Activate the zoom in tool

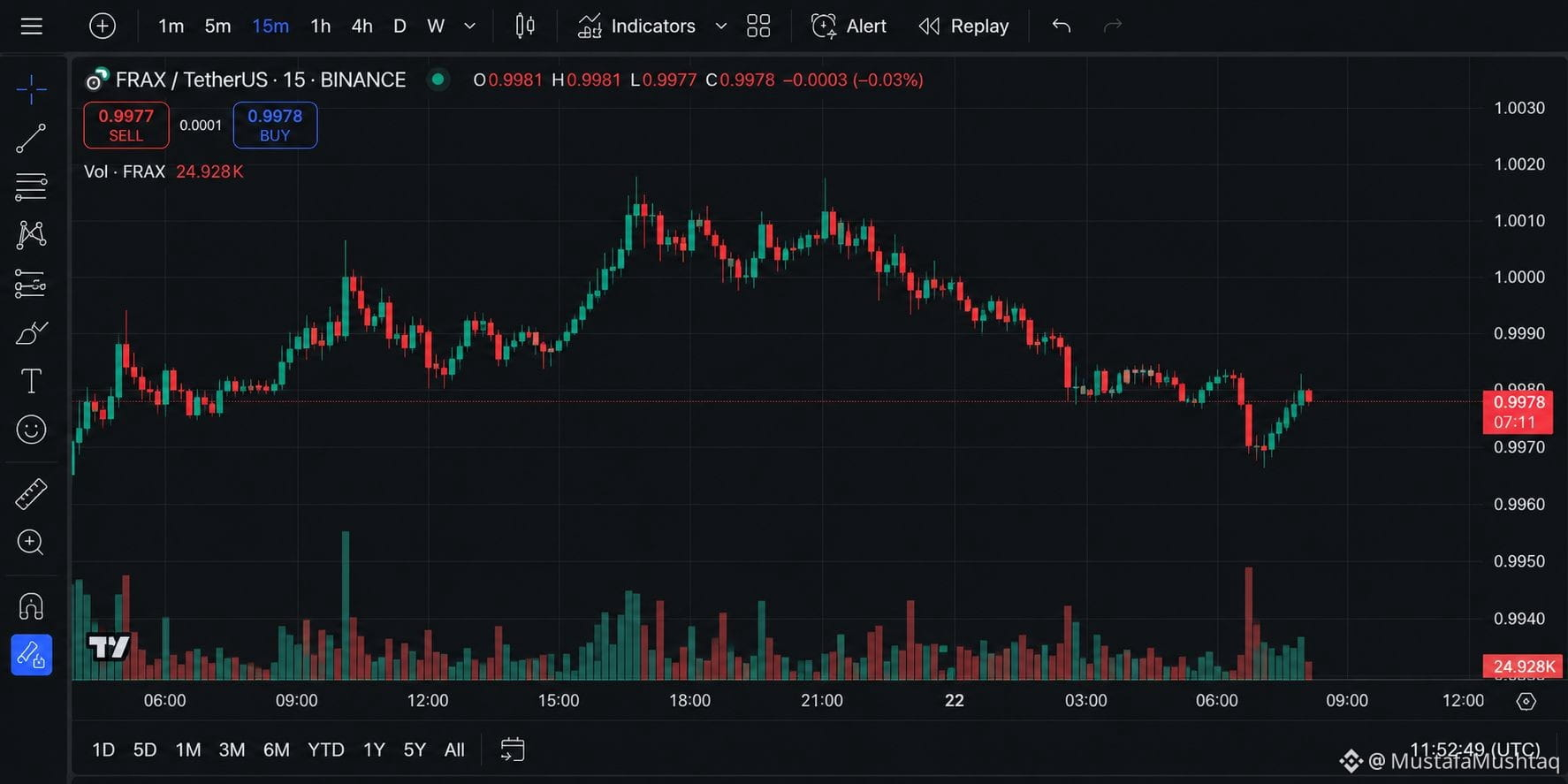tap(31, 542)
